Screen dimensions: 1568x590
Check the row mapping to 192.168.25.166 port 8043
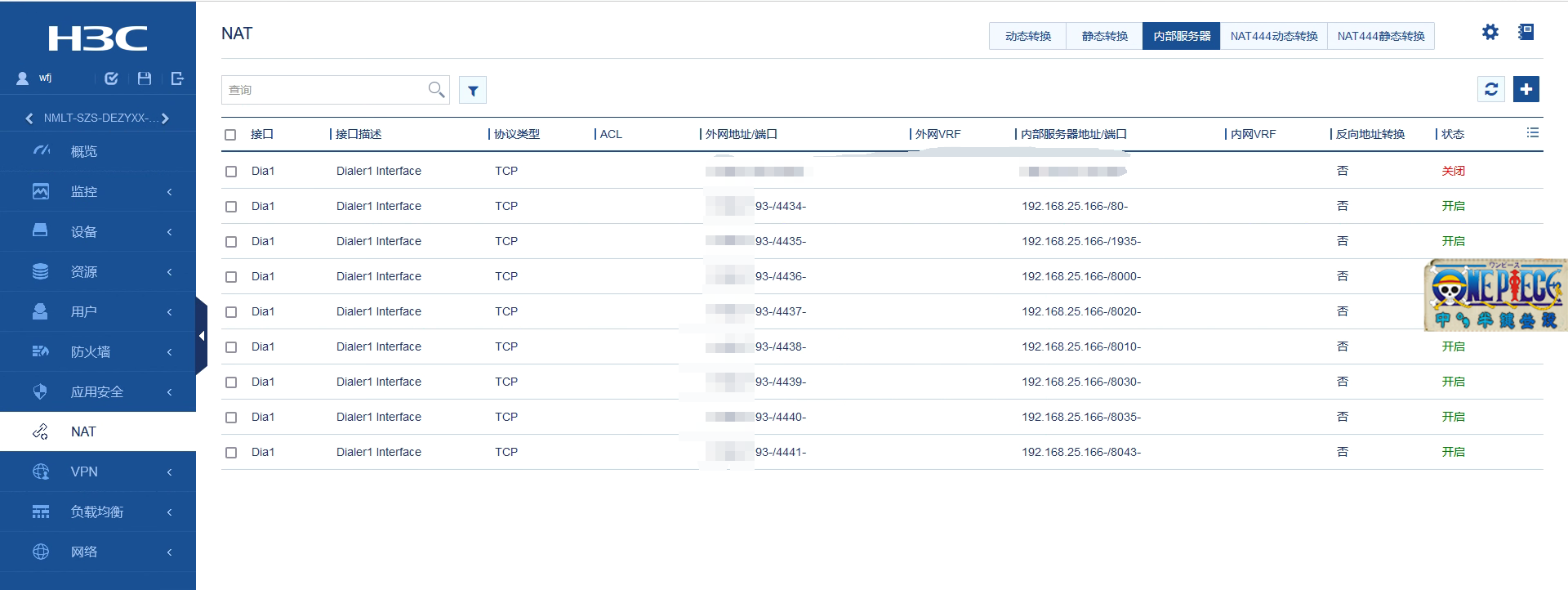click(231, 453)
